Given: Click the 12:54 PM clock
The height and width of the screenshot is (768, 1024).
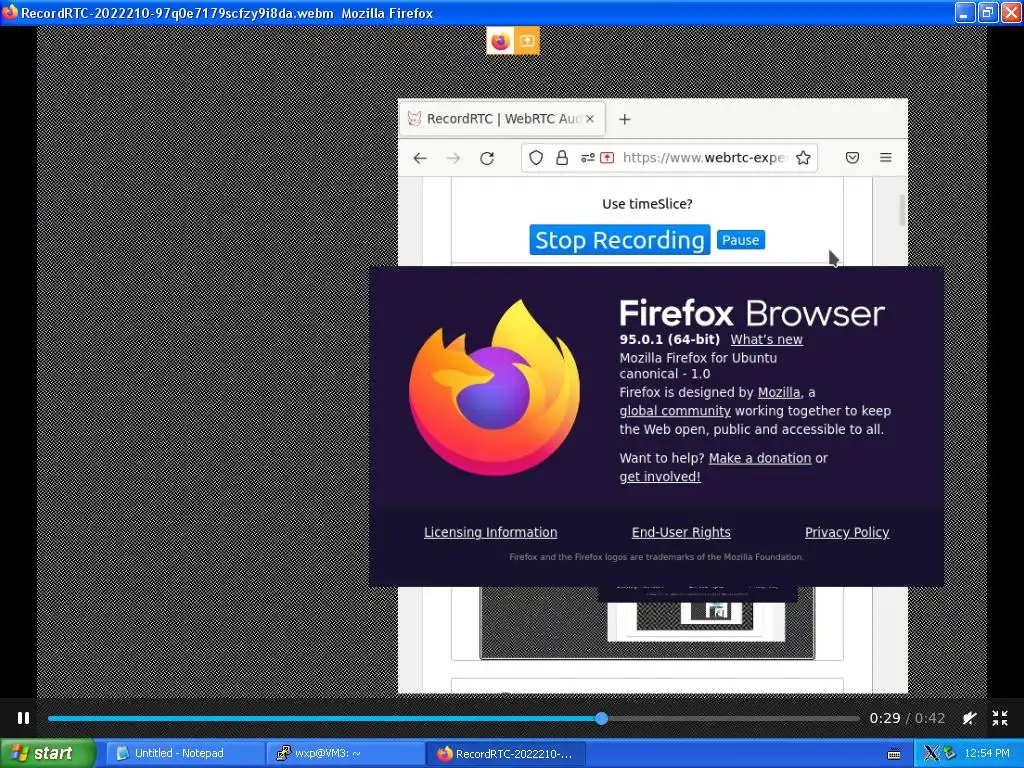Looking at the screenshot, I should pyautogui.click(x=987, y=753).
